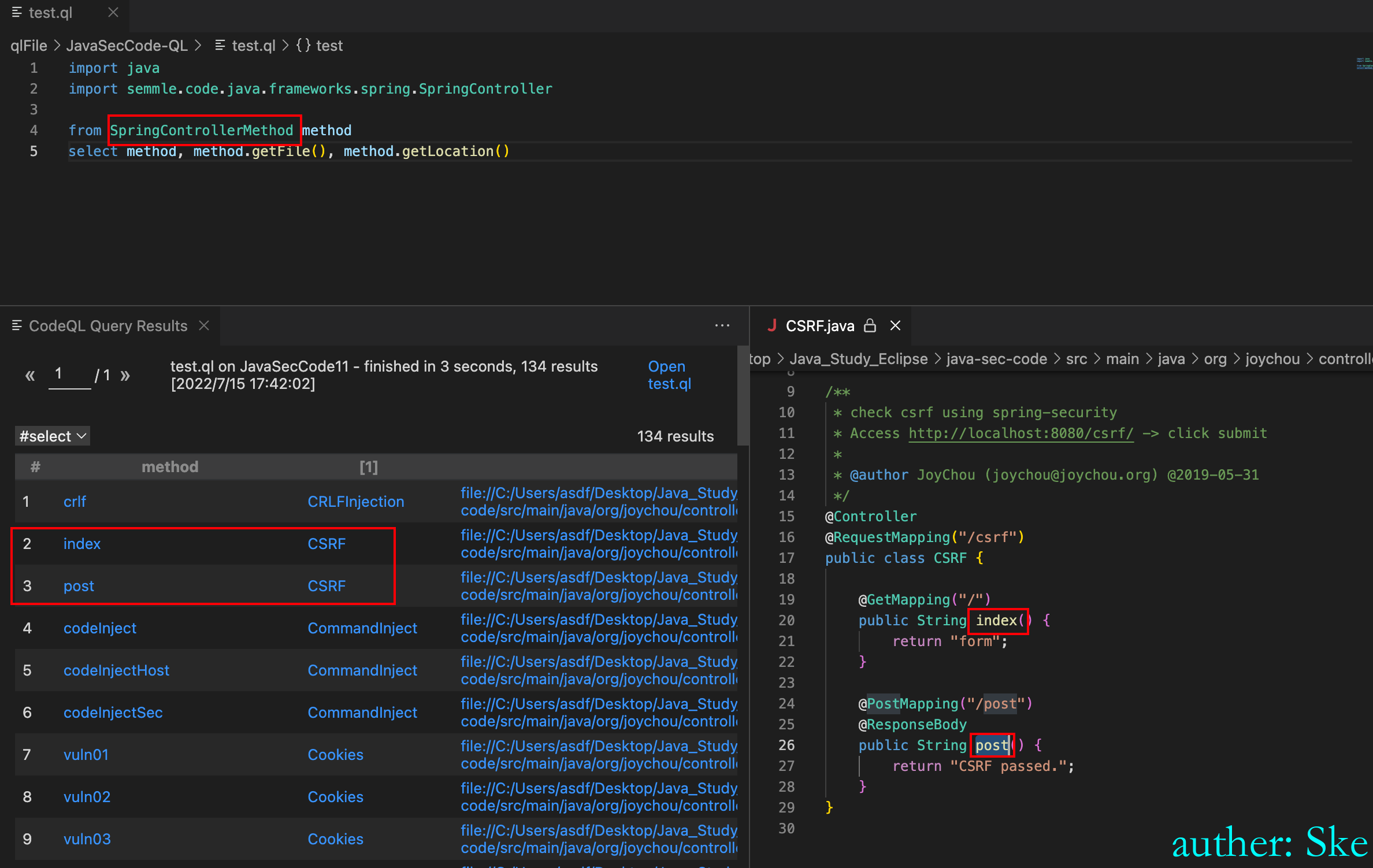Open the file location link for crlf row
This screenshot has height=868, width=1373.
pyautogui.click(x=599, y=502)
